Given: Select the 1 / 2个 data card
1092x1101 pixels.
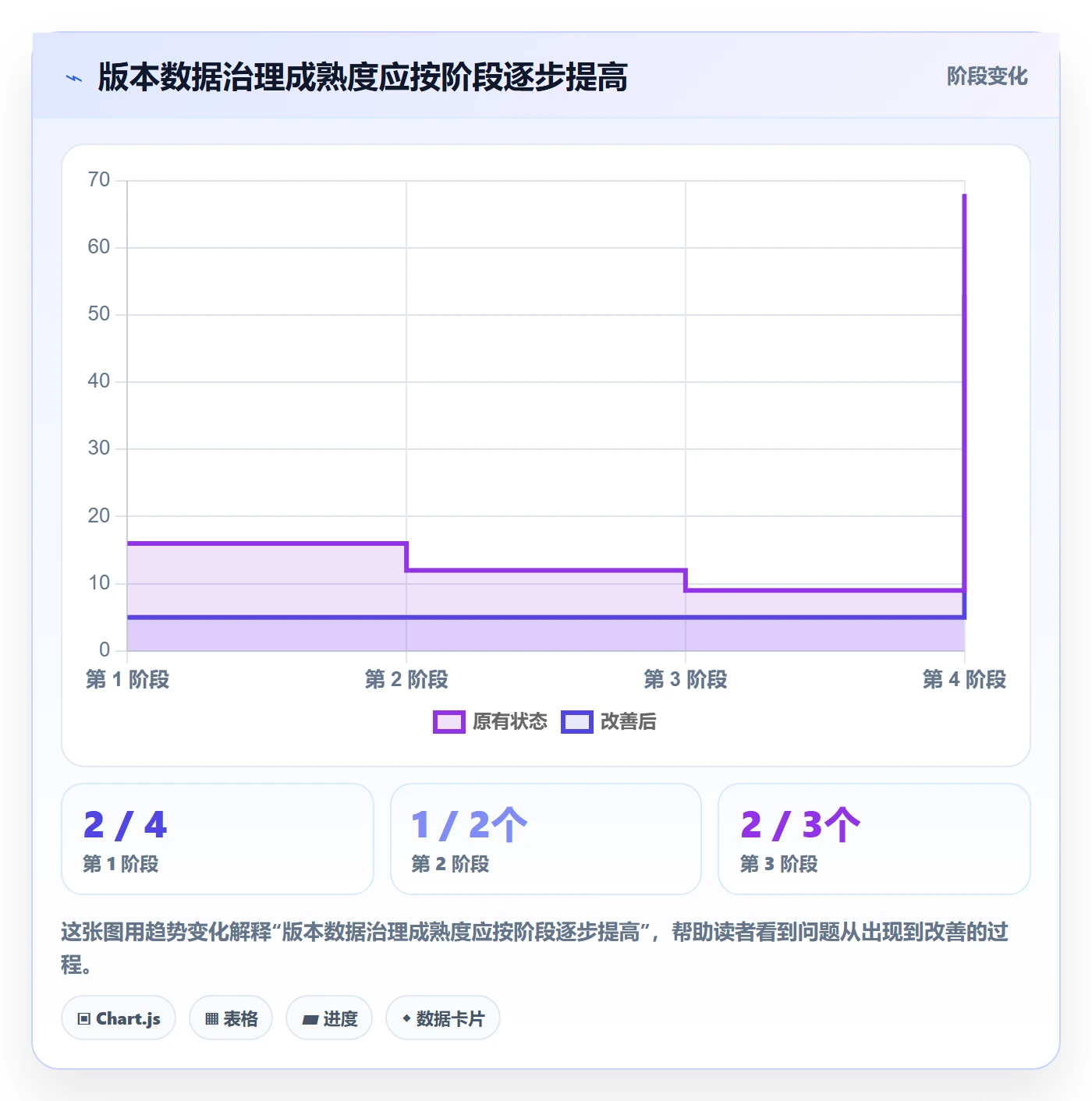Looking at the screenshot, I should point(546,839).
